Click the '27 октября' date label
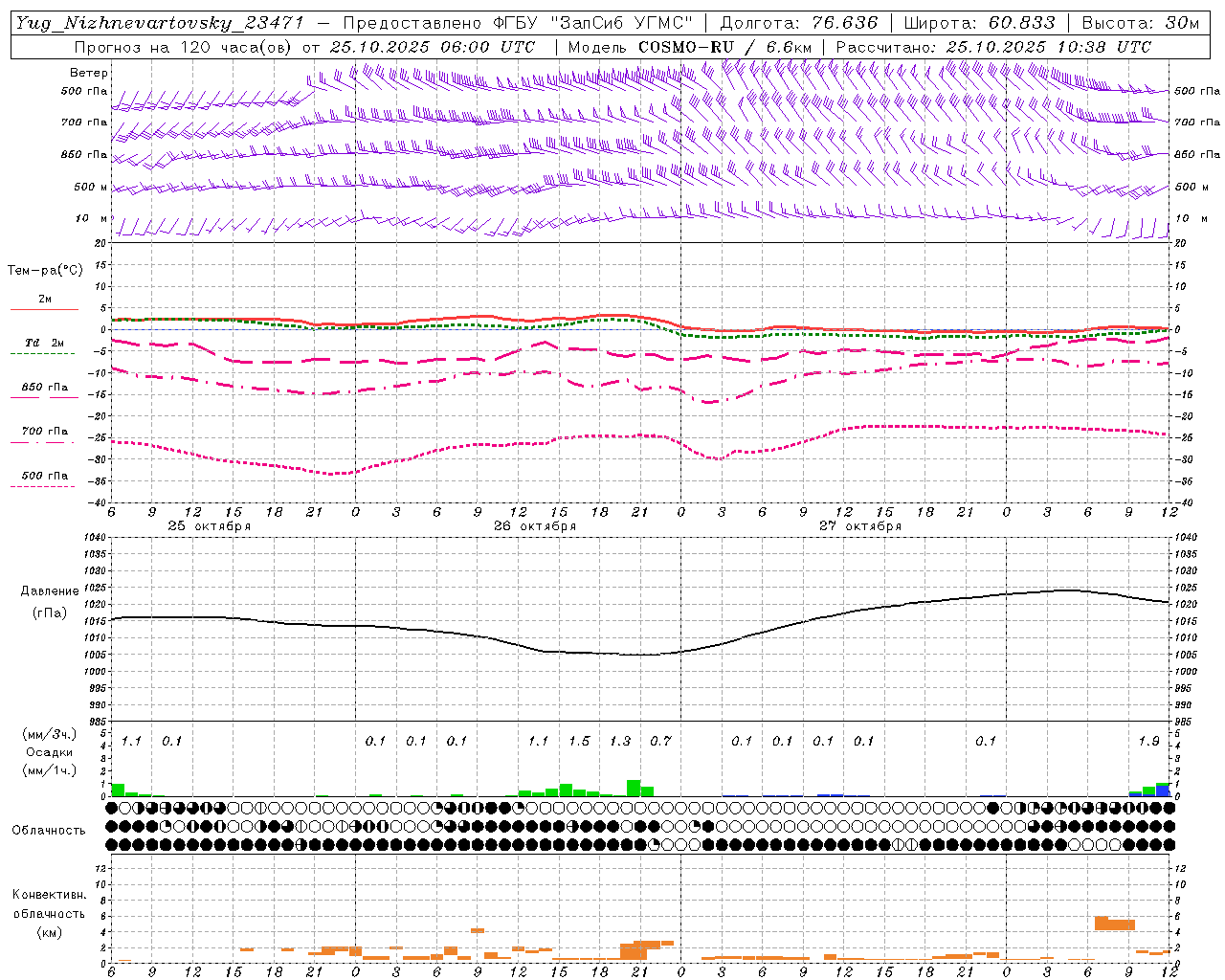The image size is (1225, 980). 860,526
